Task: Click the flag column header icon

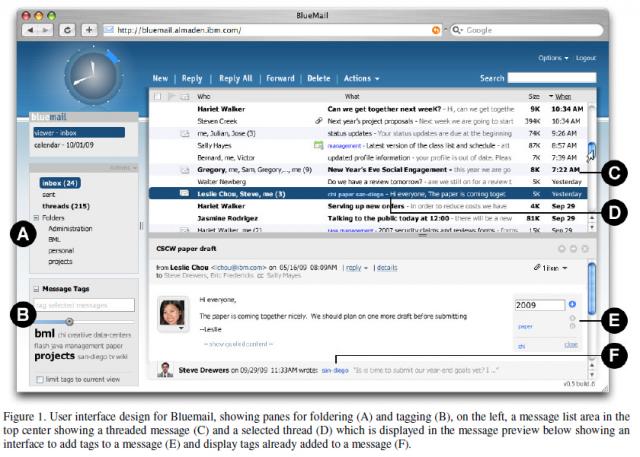Action: [x=171, y=96]
